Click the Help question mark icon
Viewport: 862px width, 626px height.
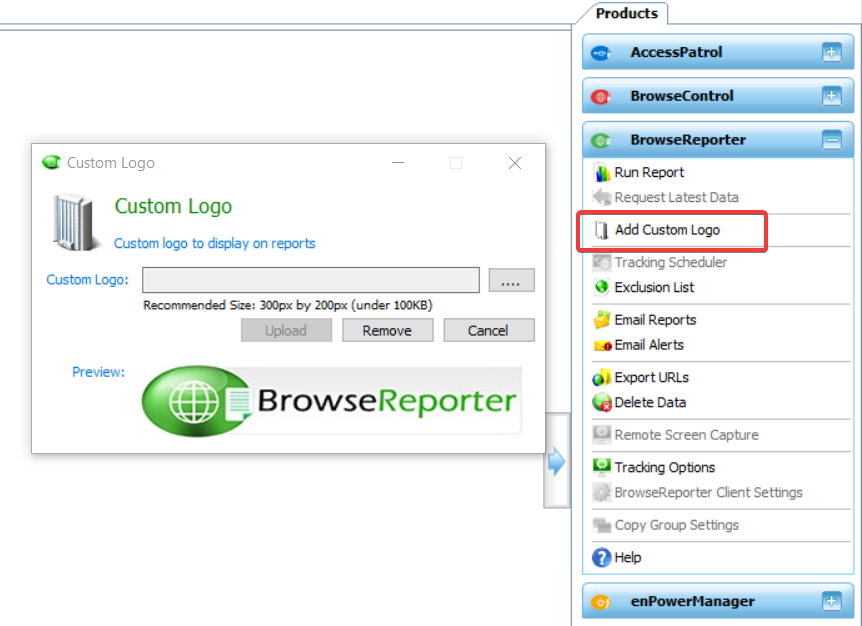pos(601,557)
